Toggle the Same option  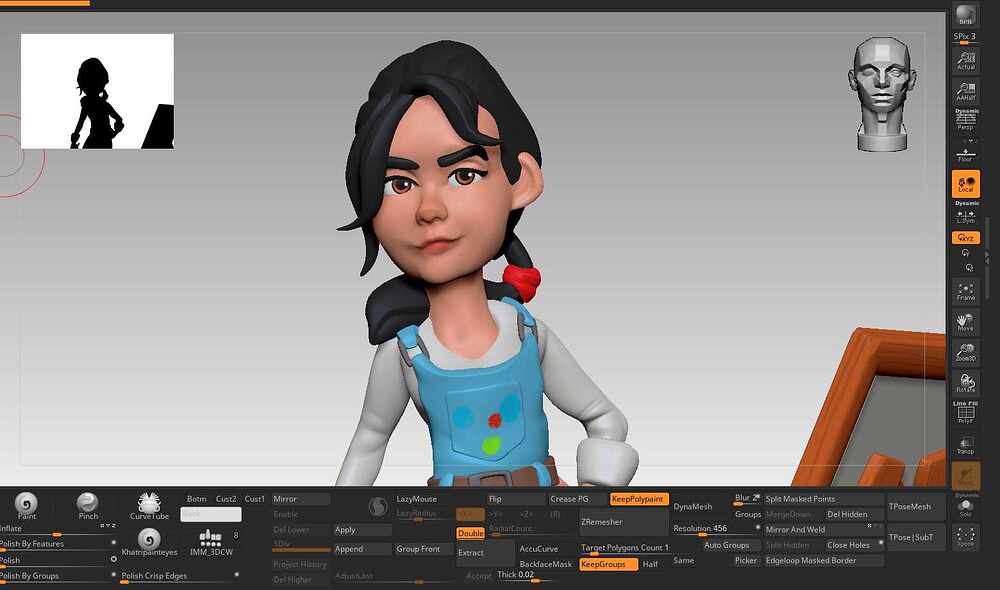tap(683, 560)
